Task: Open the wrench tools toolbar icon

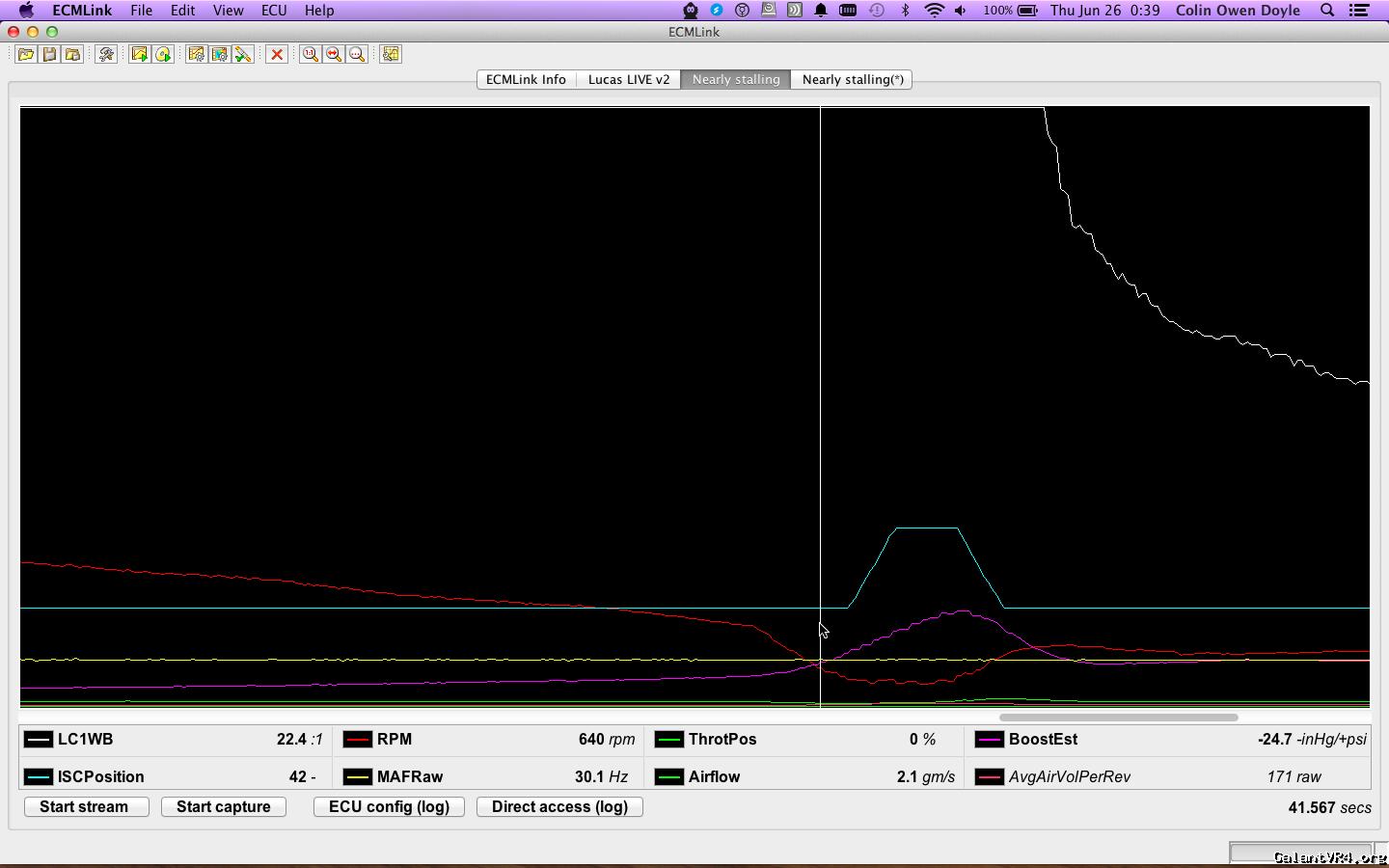Action: tap(106, 54)
